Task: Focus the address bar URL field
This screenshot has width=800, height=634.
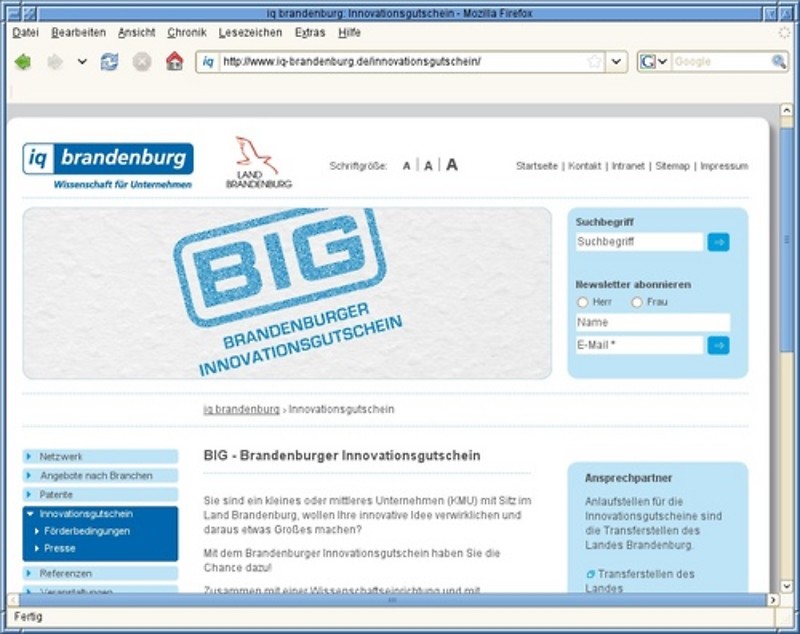Action: pyautogui.click(x=403, y=62)
